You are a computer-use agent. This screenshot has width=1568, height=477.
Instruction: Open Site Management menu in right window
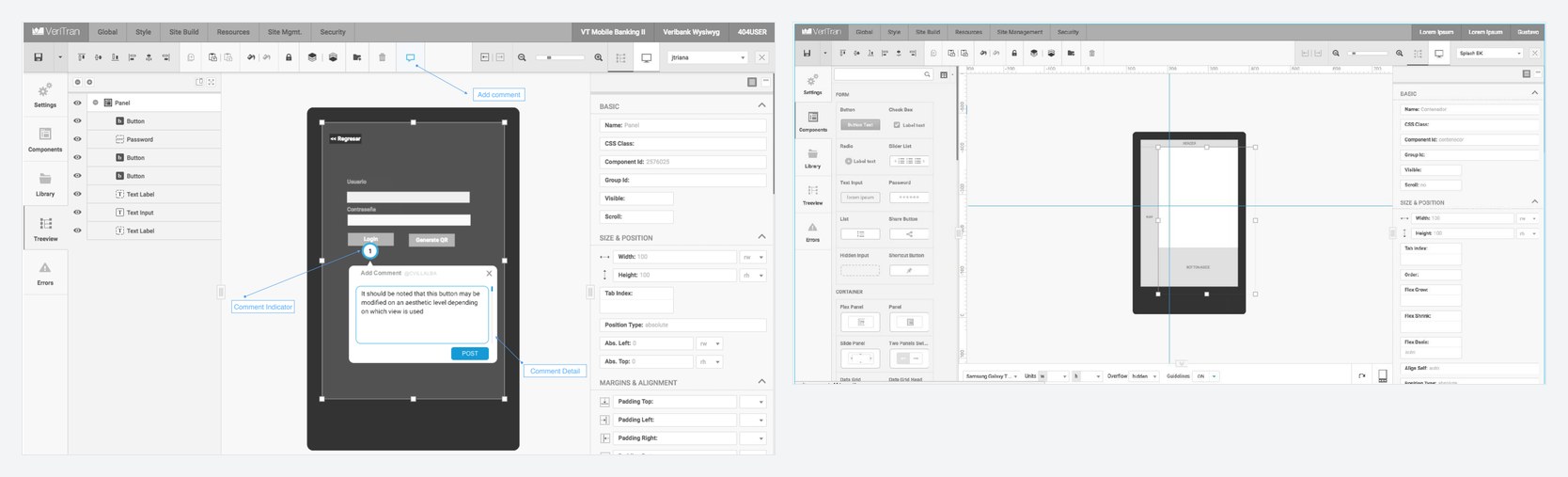(1020, 32)
